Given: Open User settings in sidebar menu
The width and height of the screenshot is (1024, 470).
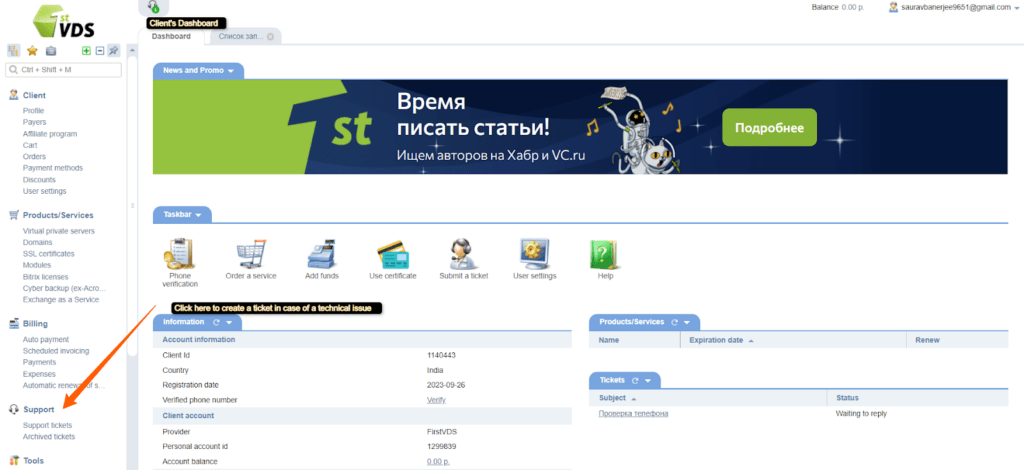Looking at the screenshot, I should click(x=44, y=191).
